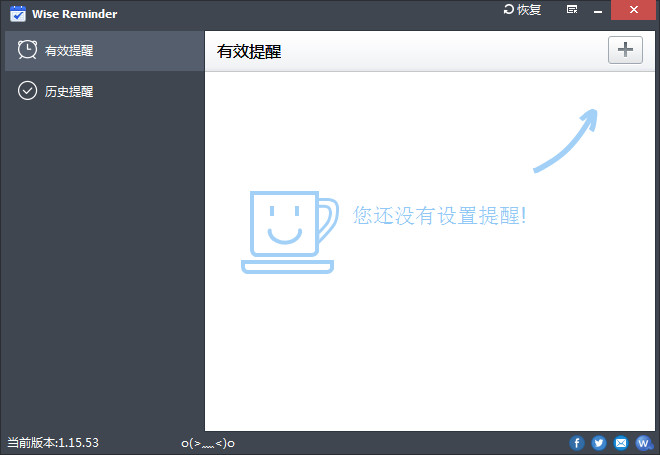Viewport: 660px width, 455px height.
Task: Click the Wise Reminder app logo icon
Action: click(x=18, y=13)
